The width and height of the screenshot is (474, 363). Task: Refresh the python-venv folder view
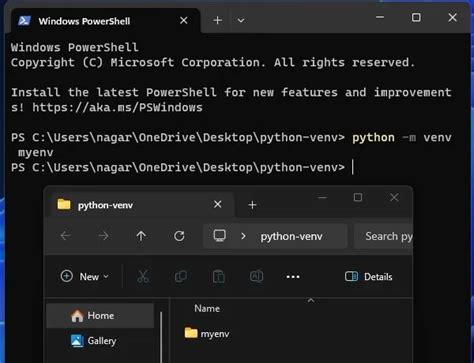(x=179, y=236)
